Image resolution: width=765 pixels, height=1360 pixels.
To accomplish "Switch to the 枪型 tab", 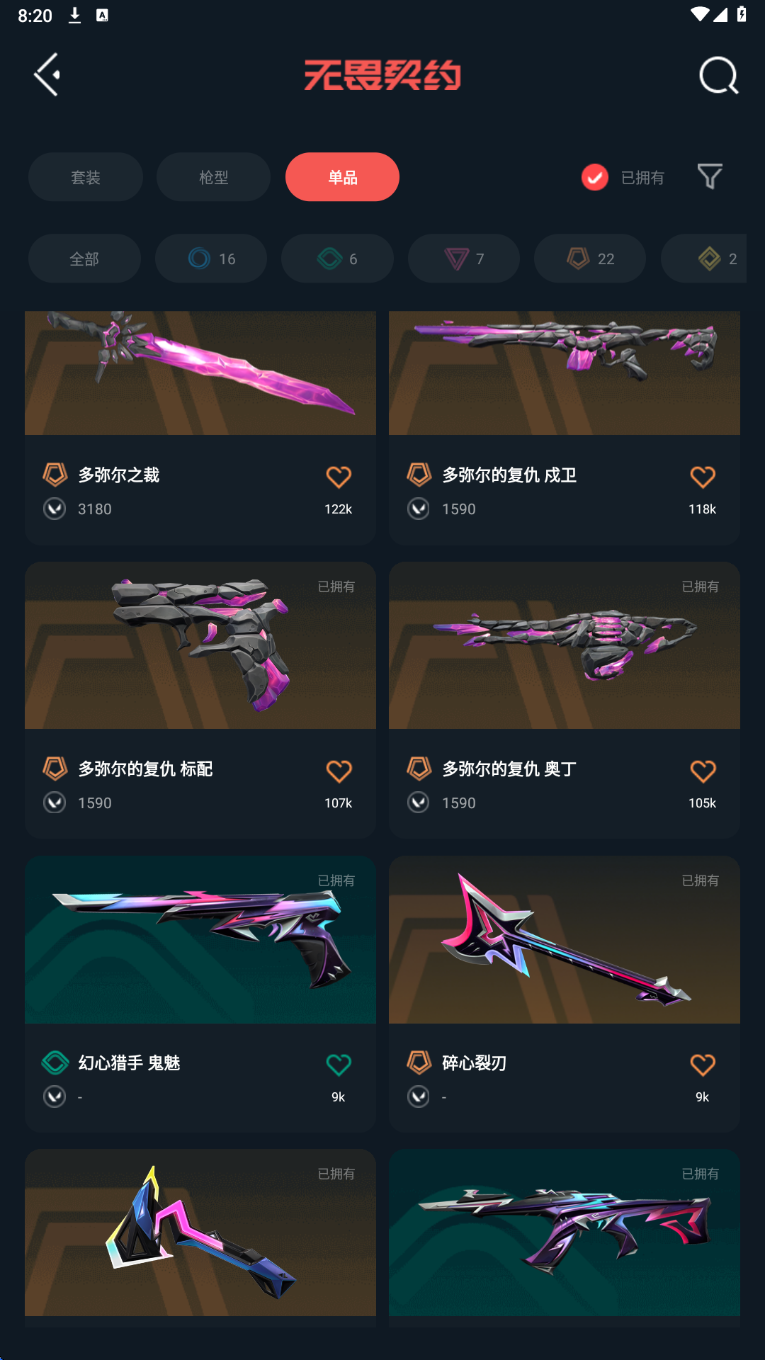I will click(x=214, y=177).
